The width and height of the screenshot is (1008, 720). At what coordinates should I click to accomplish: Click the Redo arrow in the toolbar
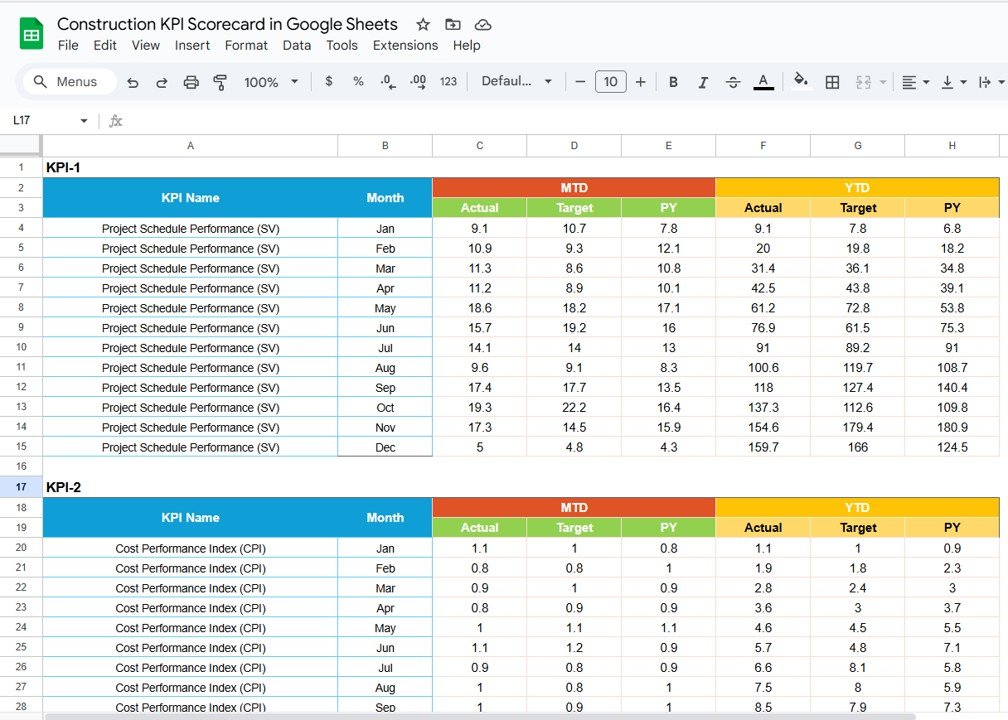(x=162, y=82)
